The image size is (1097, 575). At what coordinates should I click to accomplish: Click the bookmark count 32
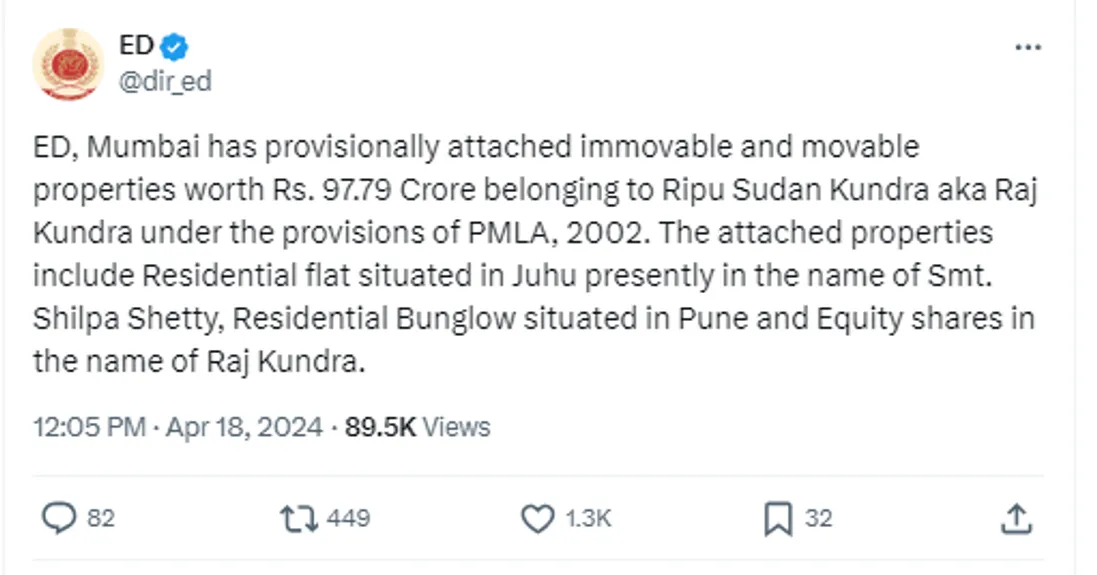click(818, 519)
